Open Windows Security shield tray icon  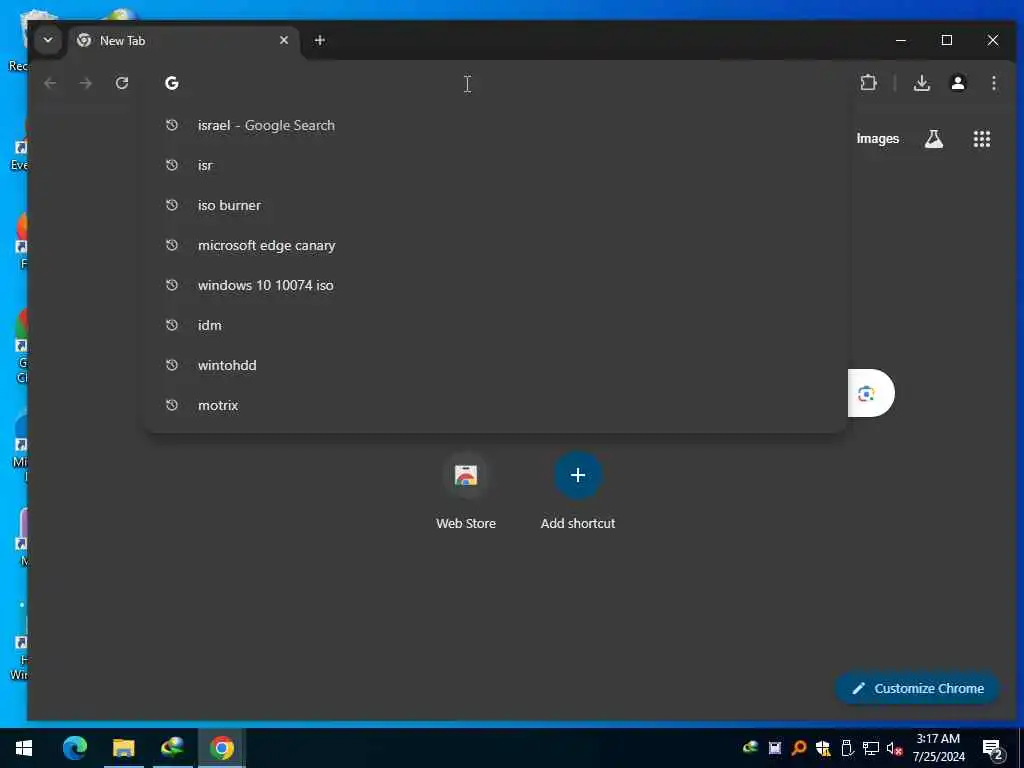pyautogui.click(x=823, y=748)
